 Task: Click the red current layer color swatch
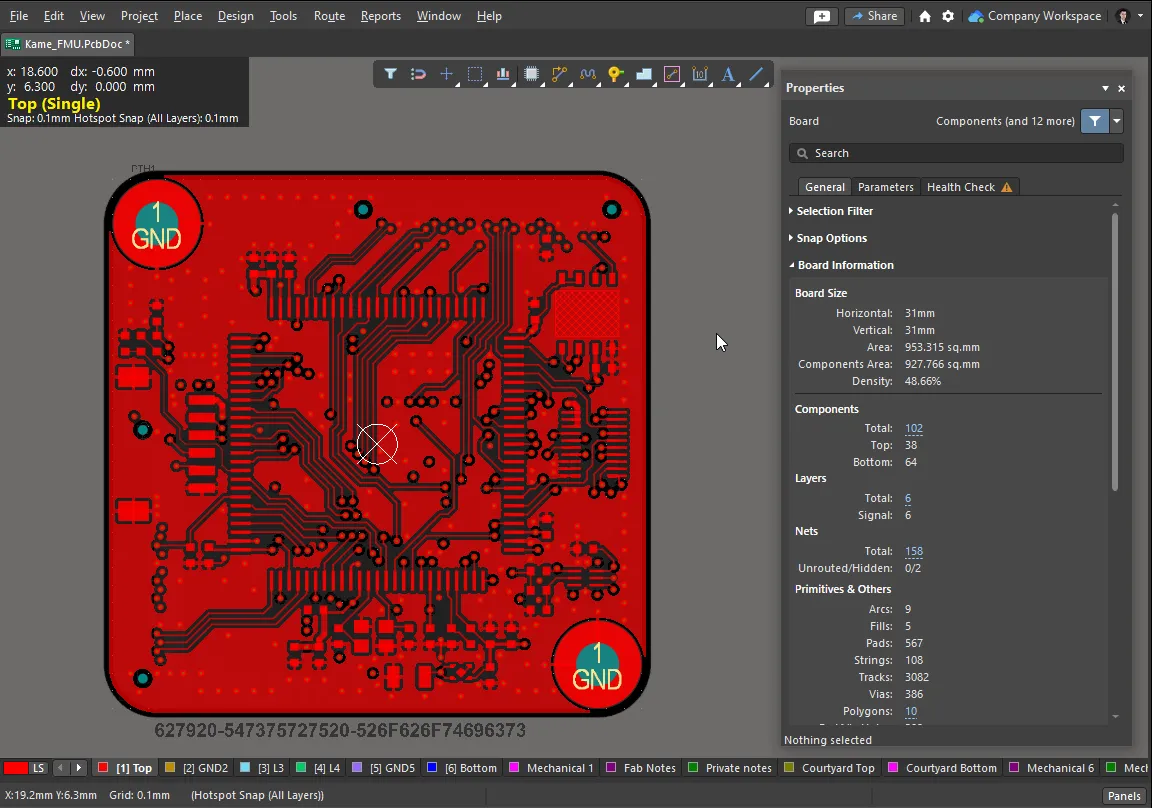pyautogui.click(x=15, y=768)
